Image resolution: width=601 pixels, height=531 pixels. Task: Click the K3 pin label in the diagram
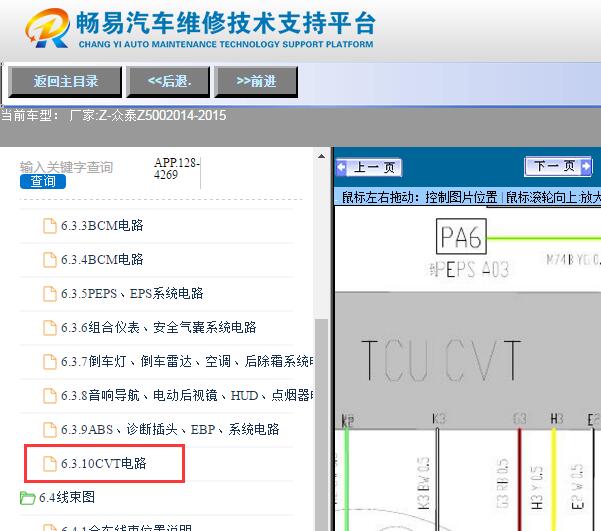(x=439, y=419)
